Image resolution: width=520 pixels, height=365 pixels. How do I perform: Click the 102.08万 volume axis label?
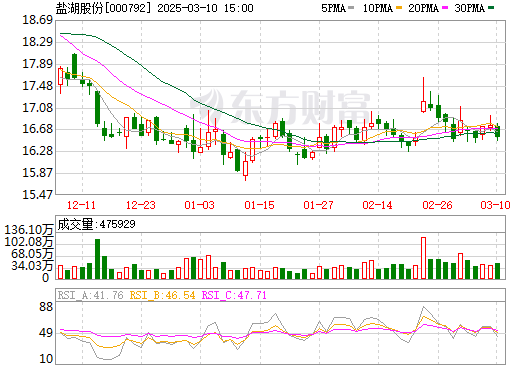pyautogui.click(x=29, y=242)
